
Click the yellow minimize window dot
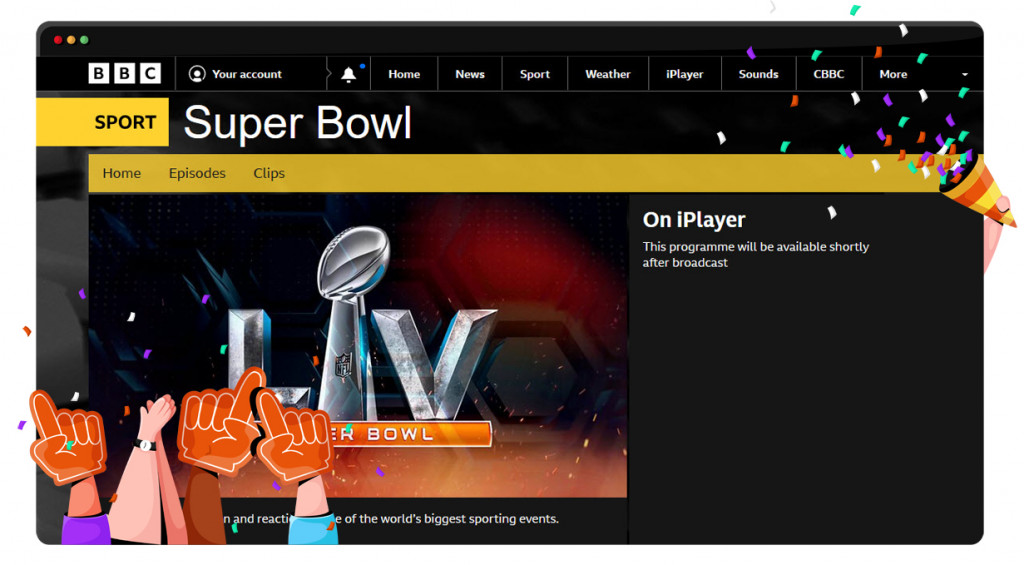click(x=71, y=40)
